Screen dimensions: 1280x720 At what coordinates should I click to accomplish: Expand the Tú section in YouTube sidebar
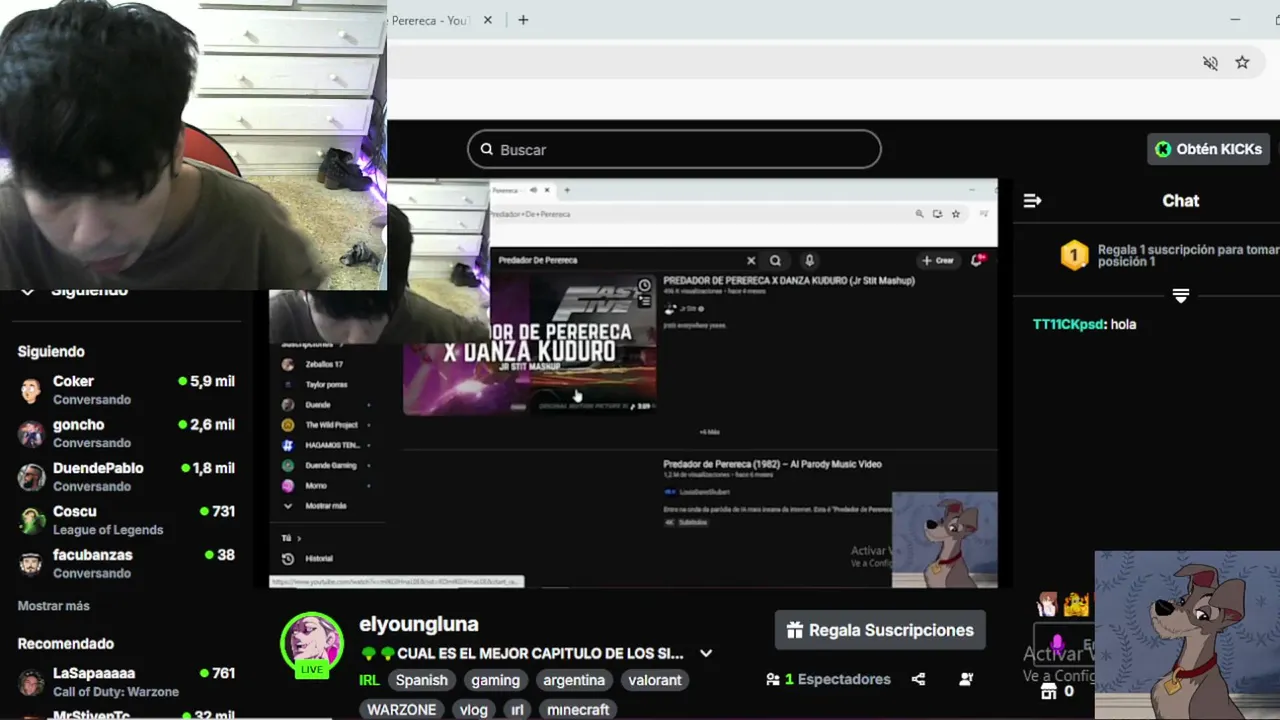click(291, 538)
